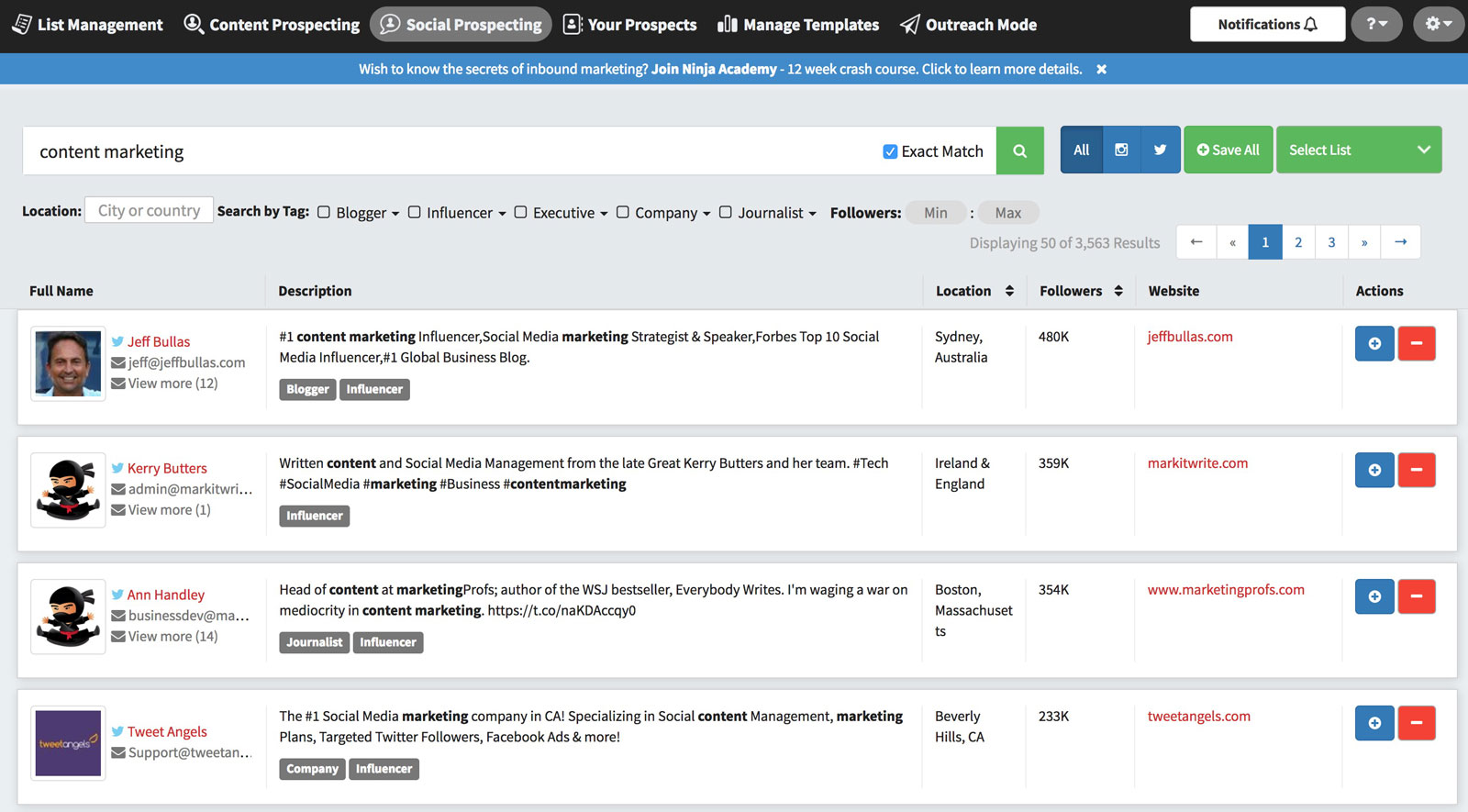Check the Journalist tag checkbox
Image resolution: width=1468 pixels, height=812 pixels.
726,212
